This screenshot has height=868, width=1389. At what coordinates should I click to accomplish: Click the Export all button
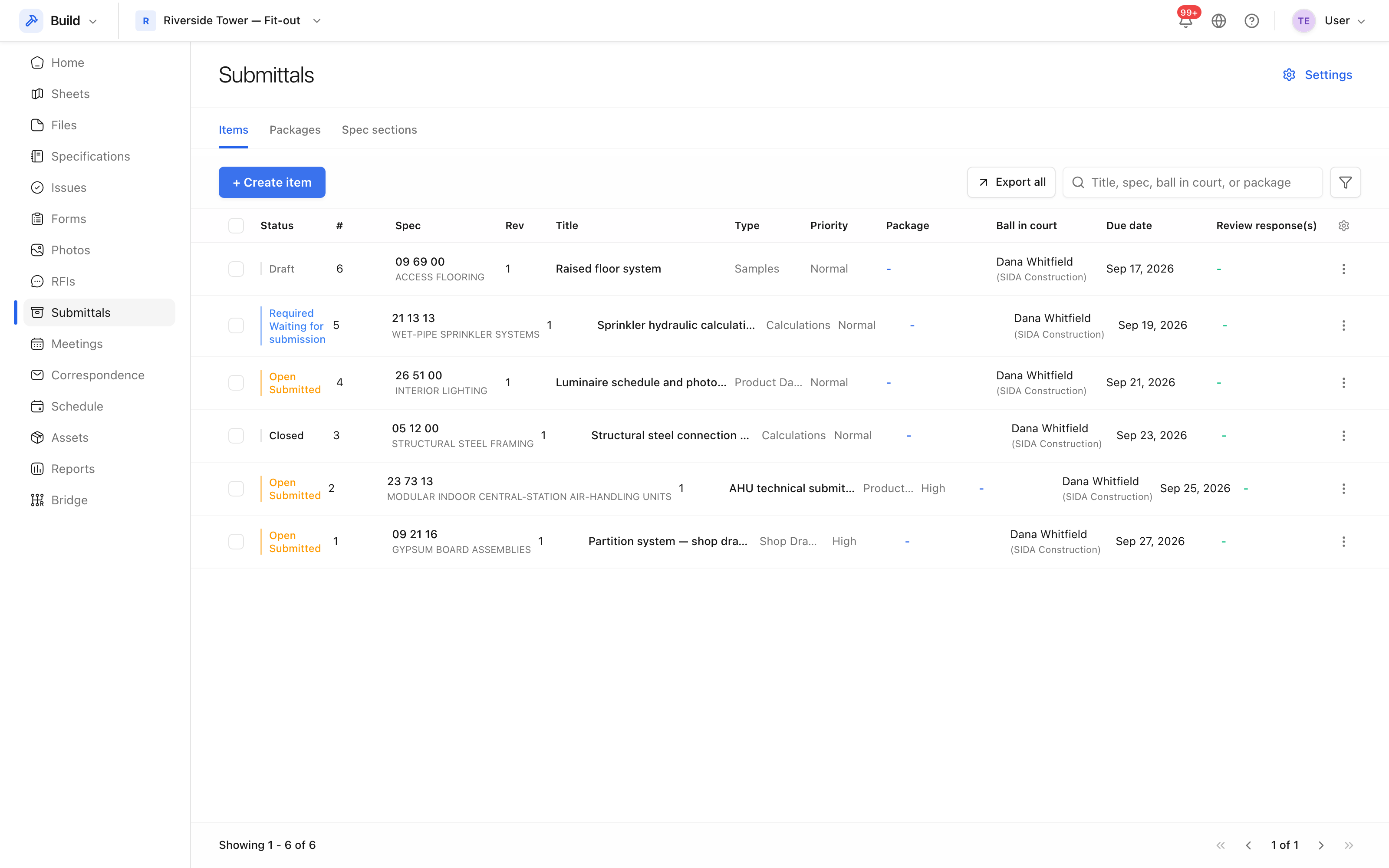point(1011,183)
